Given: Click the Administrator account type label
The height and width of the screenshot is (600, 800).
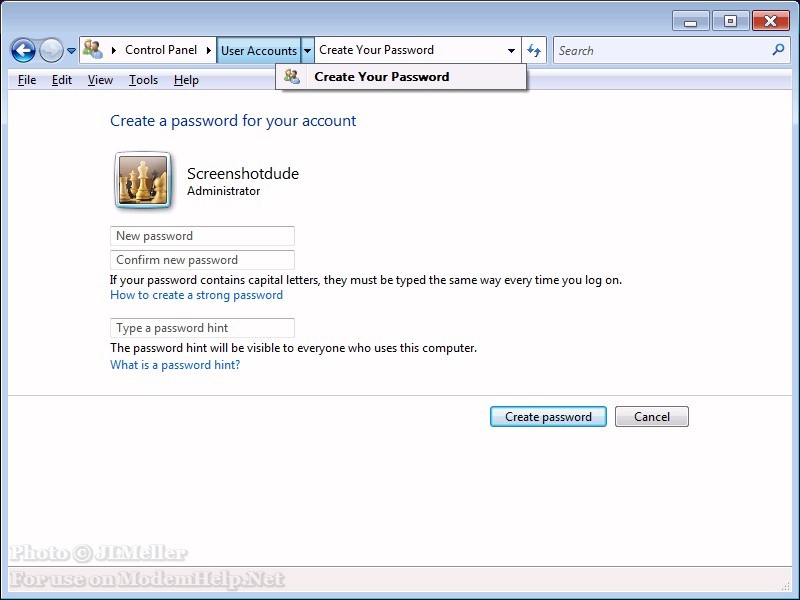Looking at the screenshot, I should click(223, 191).
